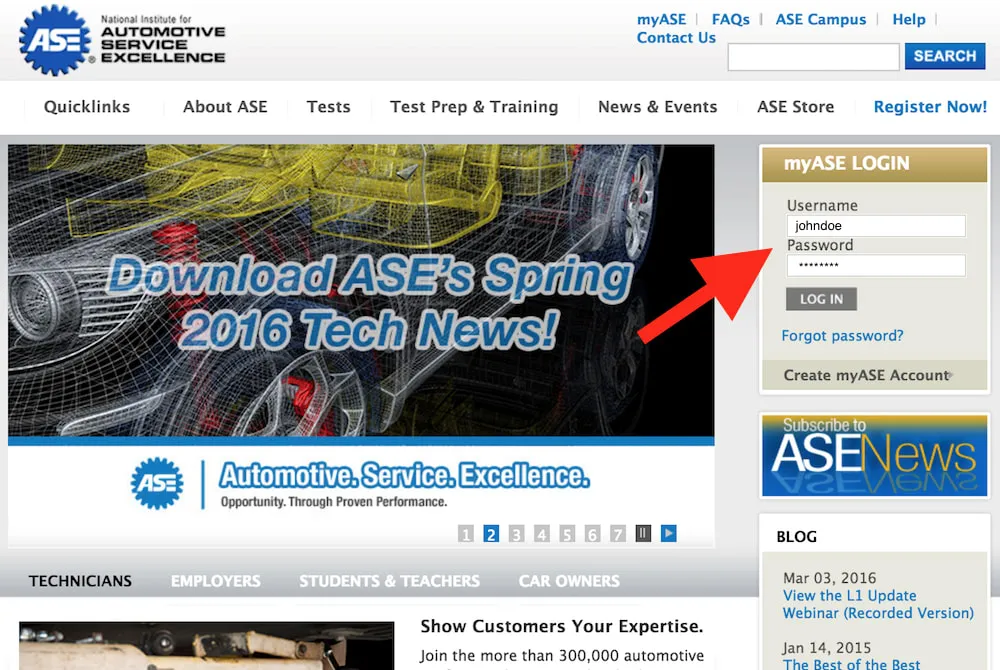Open the Help link
This screenshot has width=1000, height=670.
[x=909, y=19]
